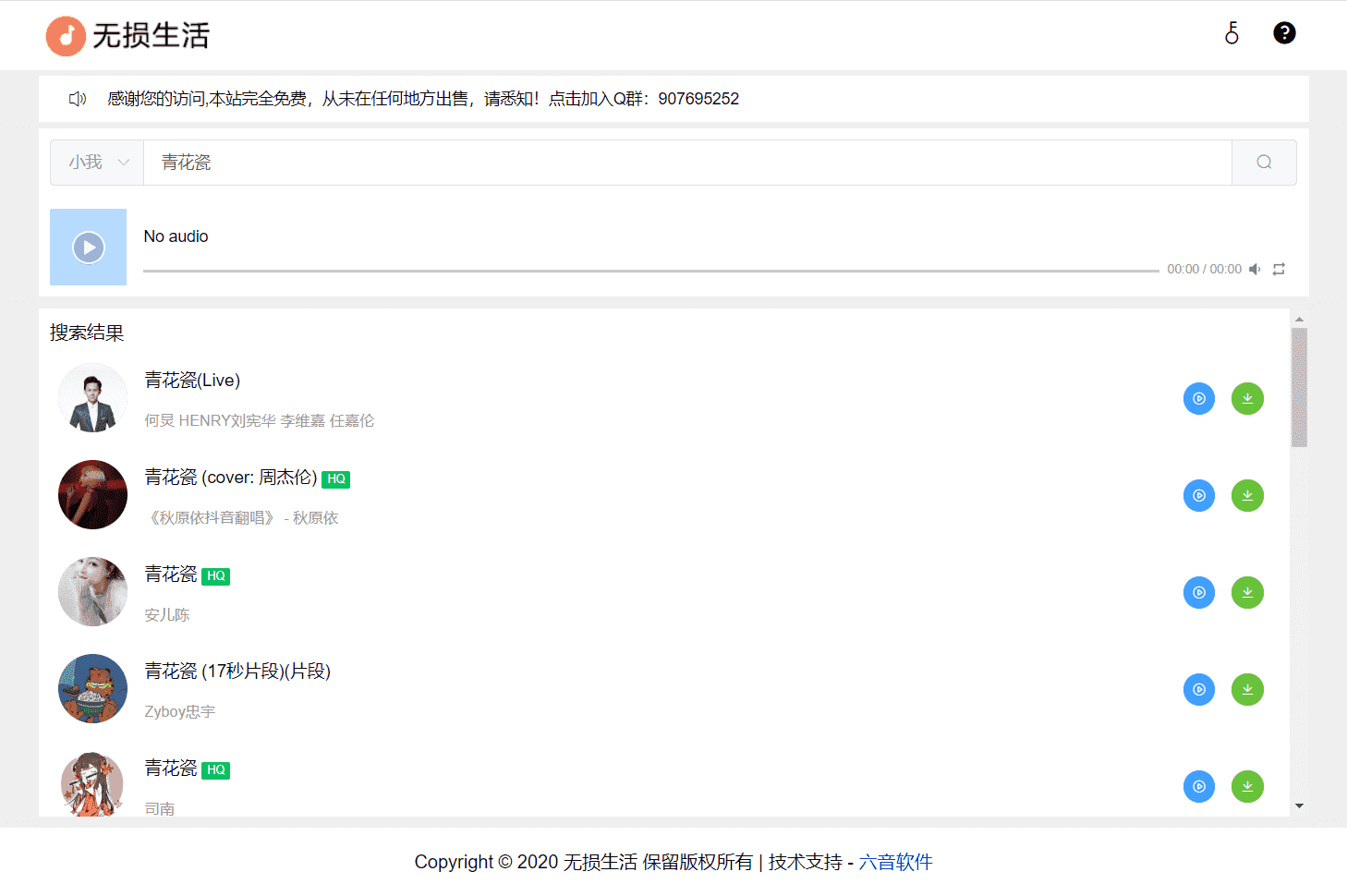Click the results list scrollbar thumb
Viewport: 1347px width, 896px height.
[x=1299, y=387]
